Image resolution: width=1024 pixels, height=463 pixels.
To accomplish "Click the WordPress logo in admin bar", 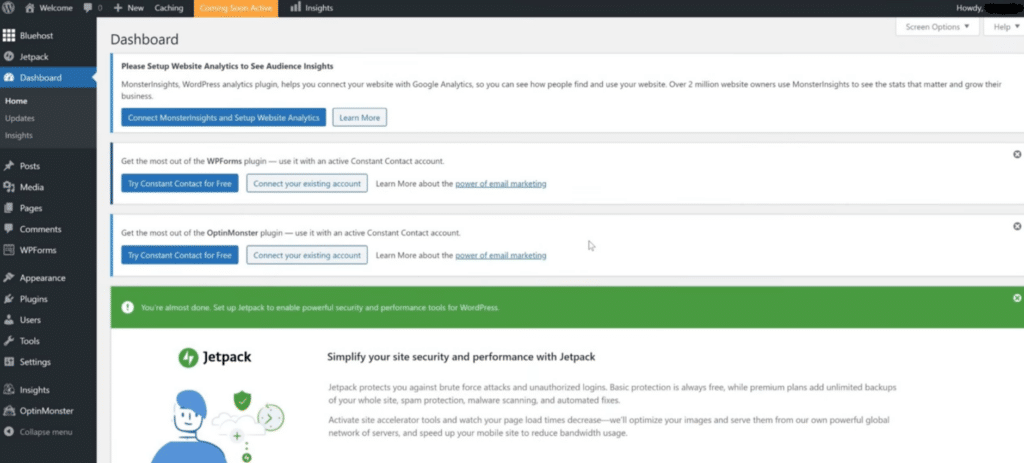I will [8, 8].
